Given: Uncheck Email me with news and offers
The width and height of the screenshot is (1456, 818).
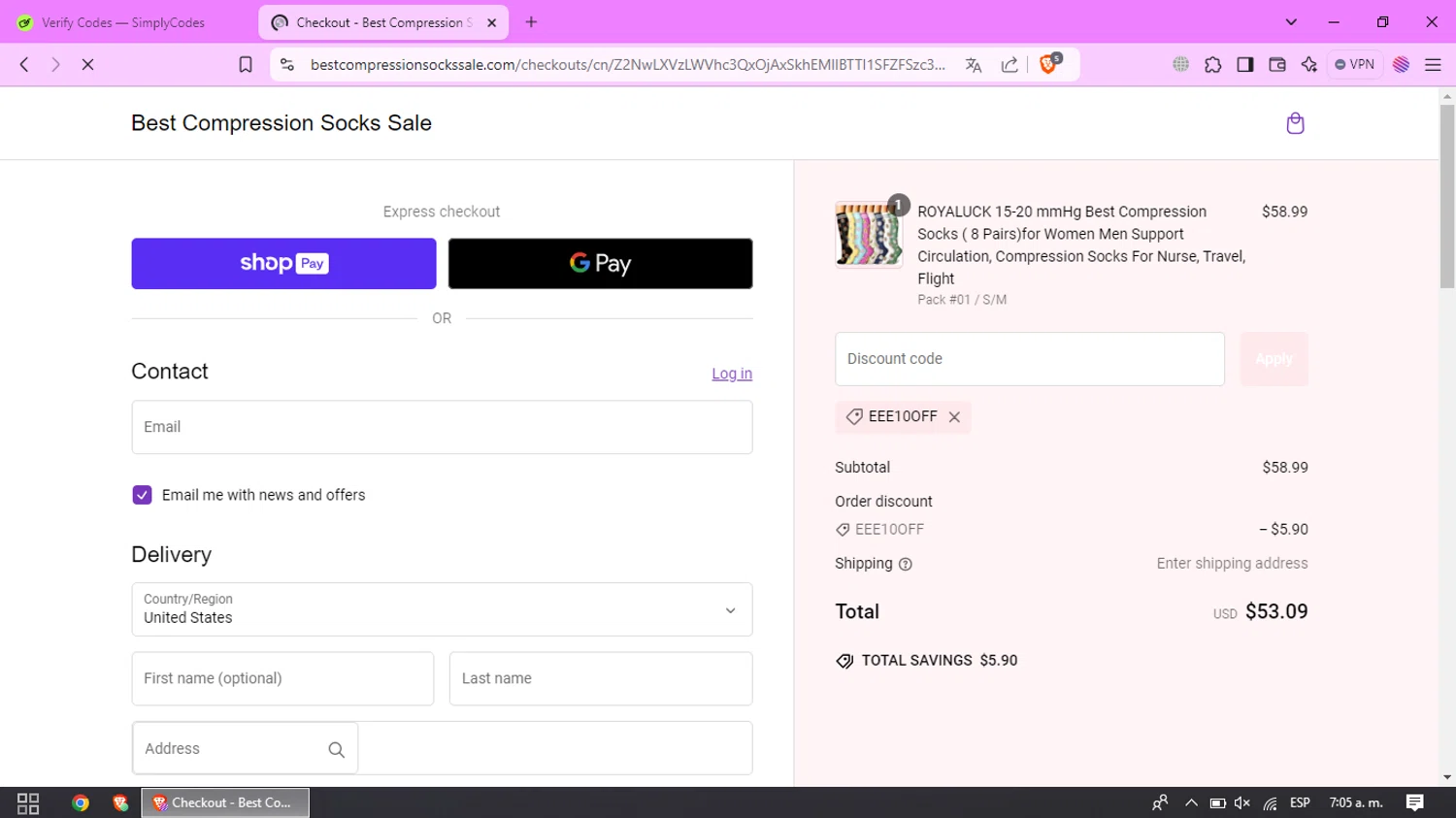Looking at the screenshot, I should tap(142, 495).
